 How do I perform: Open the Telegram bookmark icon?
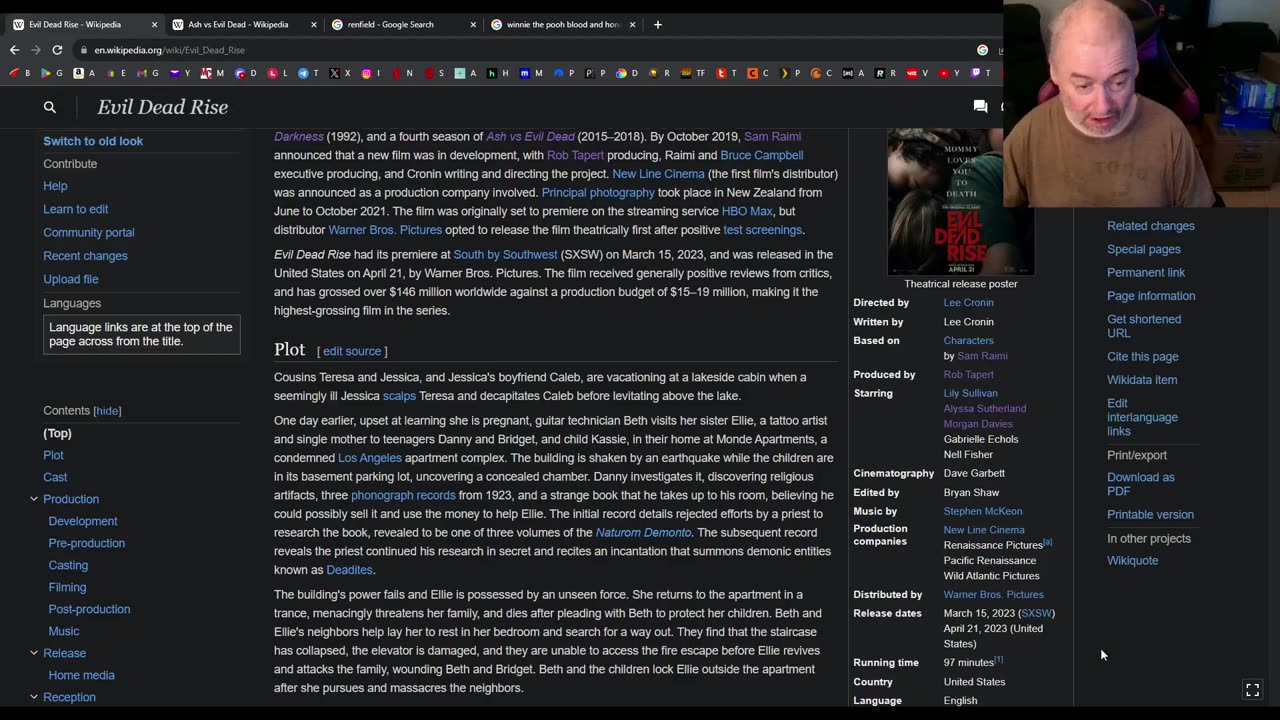pos(302,73)
